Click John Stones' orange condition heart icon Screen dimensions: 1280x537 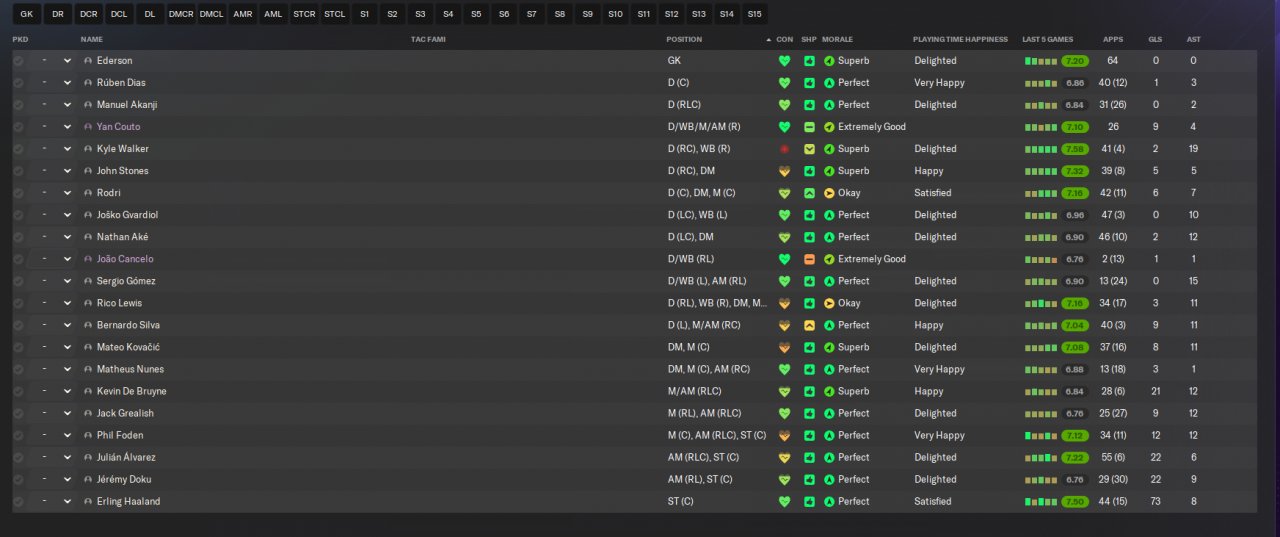click(784, 171)
